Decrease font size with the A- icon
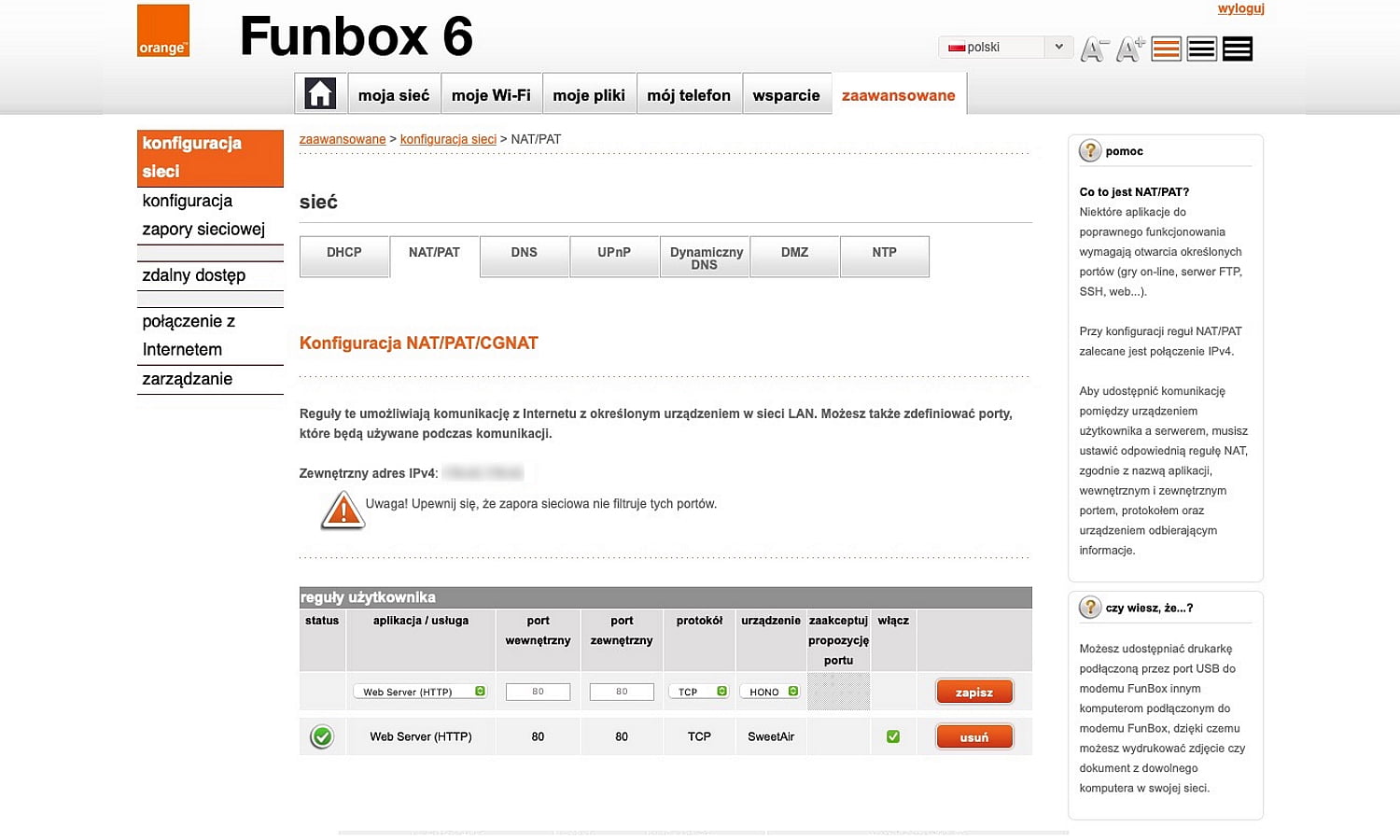1400x840 pixels. (x=1094, y=48)
